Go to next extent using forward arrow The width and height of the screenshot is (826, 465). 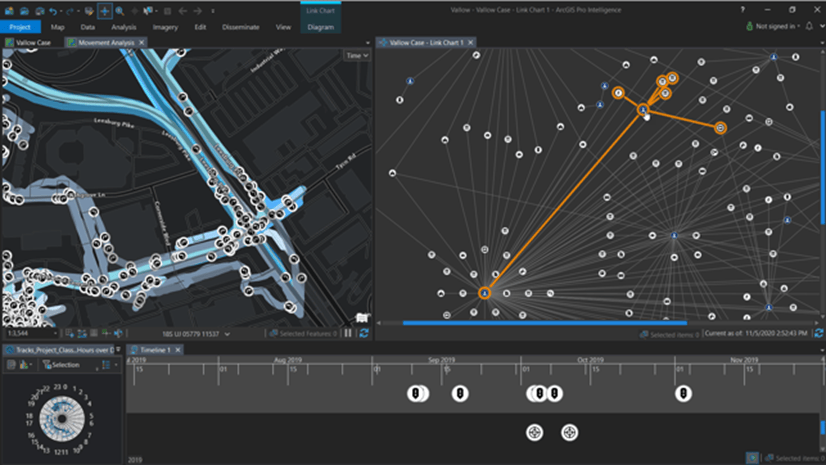[198, 11]
